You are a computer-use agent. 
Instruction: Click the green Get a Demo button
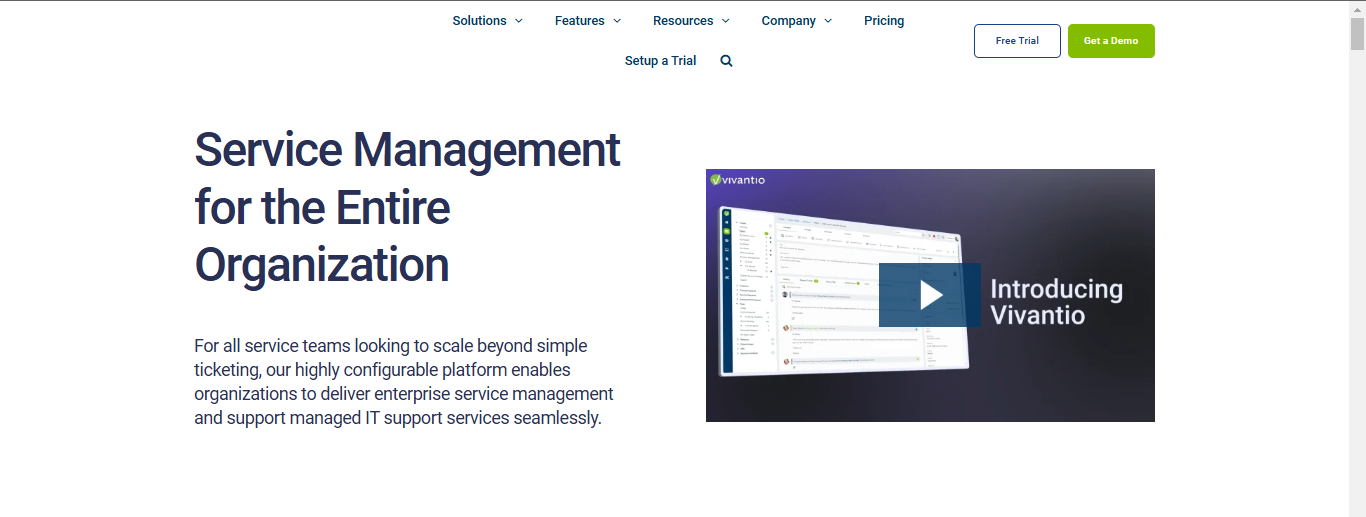[x=1111, y=41]
